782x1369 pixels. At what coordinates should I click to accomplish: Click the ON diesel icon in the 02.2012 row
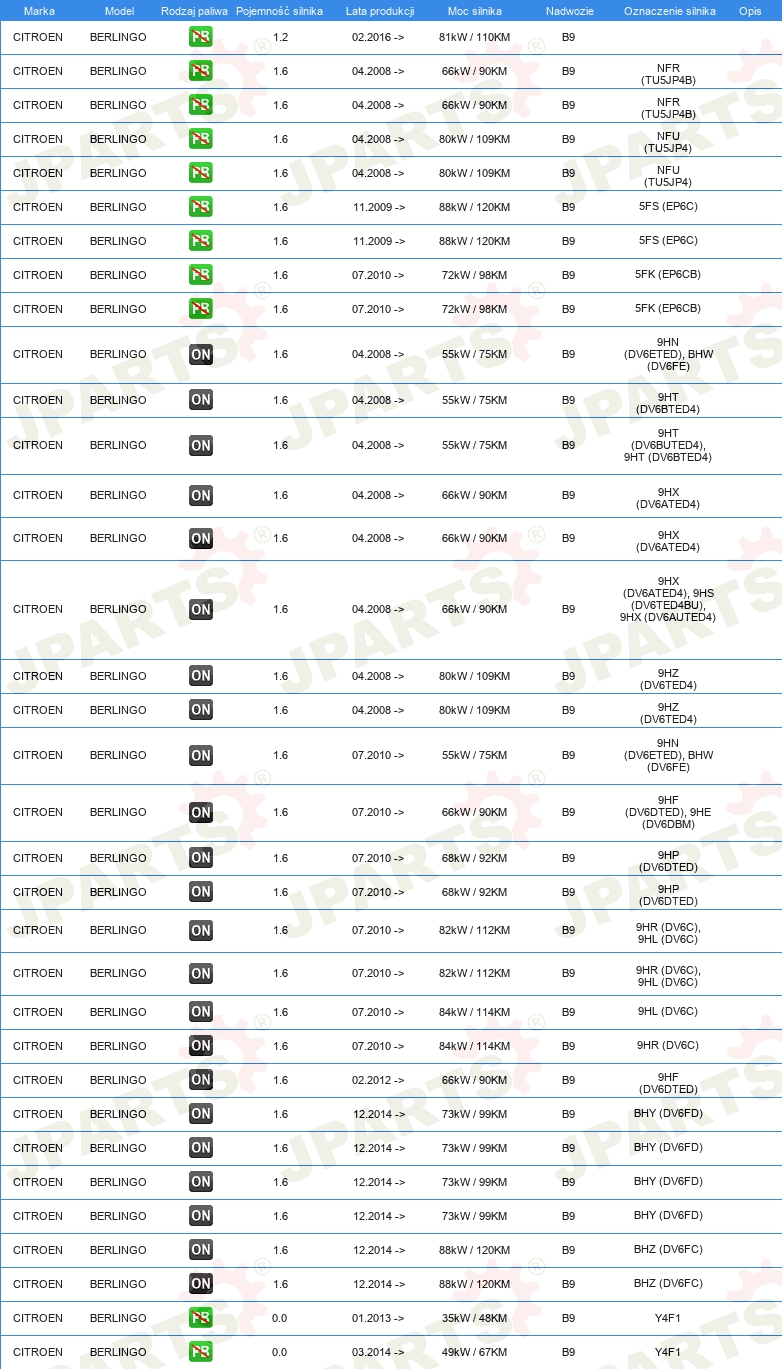201,1079
